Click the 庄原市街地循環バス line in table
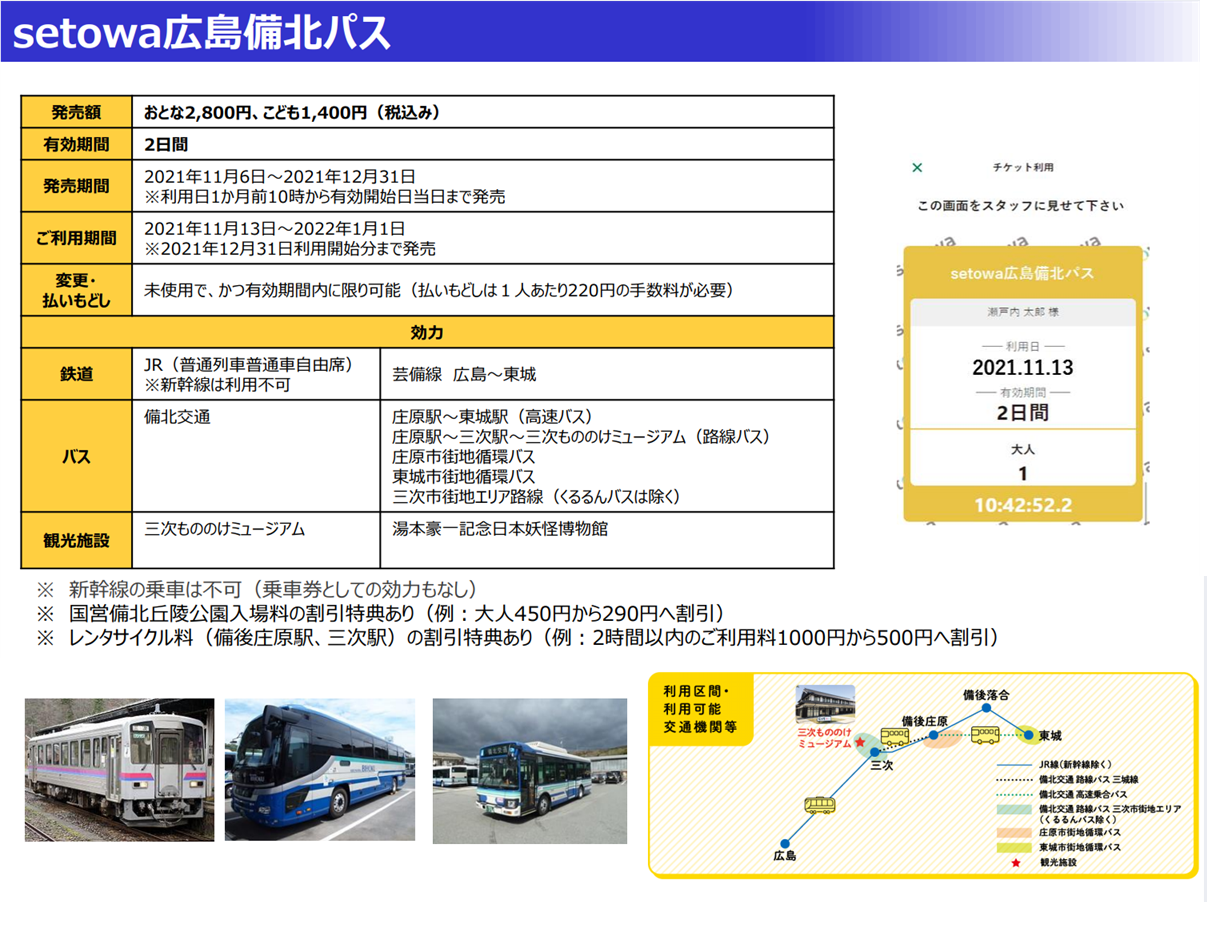Image resolution: width=1218 pixels, height=940 pixels. pyautogui.click(x=464, y=457)
